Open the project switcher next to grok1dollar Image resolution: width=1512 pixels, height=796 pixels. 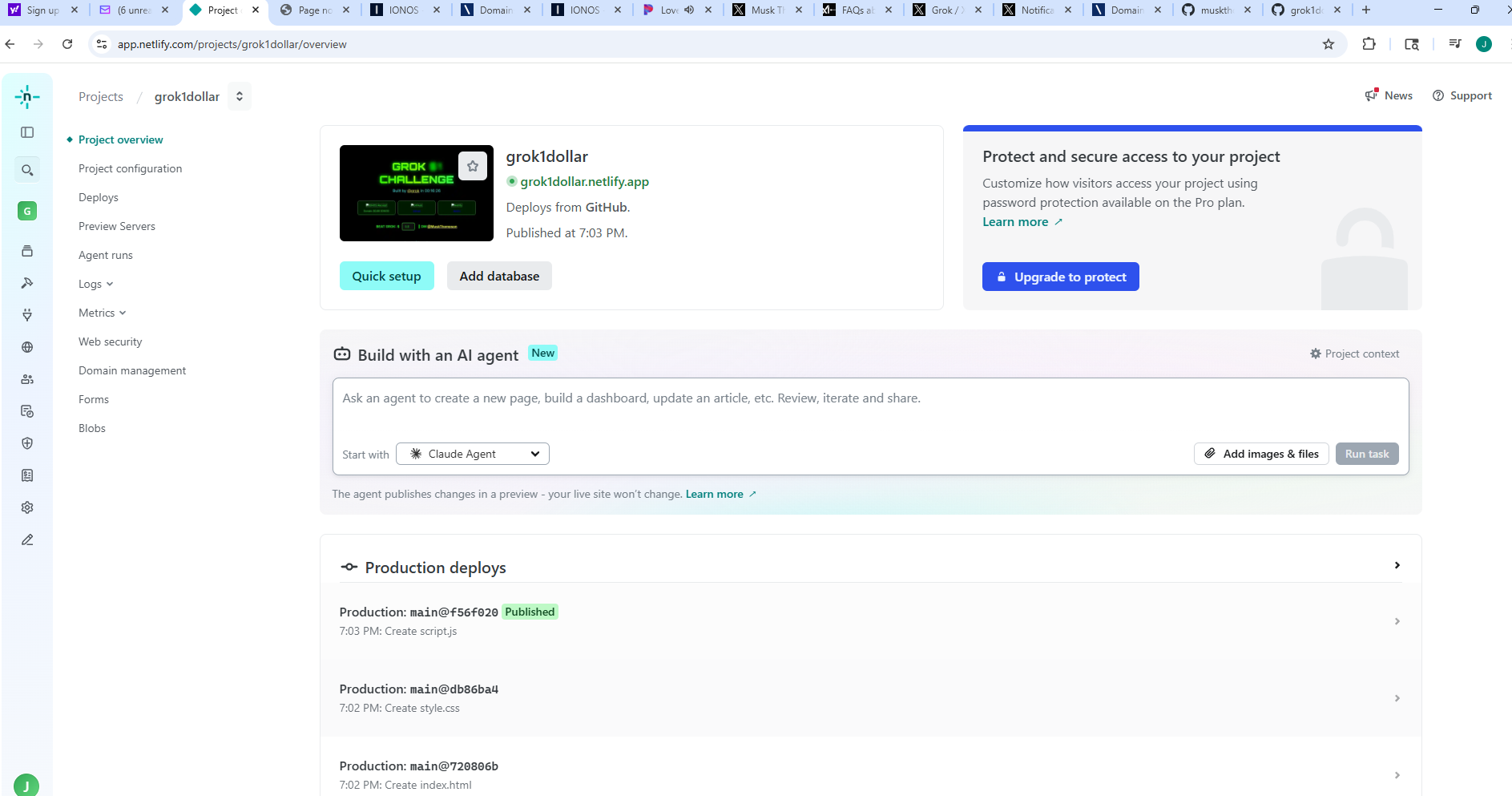point(239,95)
